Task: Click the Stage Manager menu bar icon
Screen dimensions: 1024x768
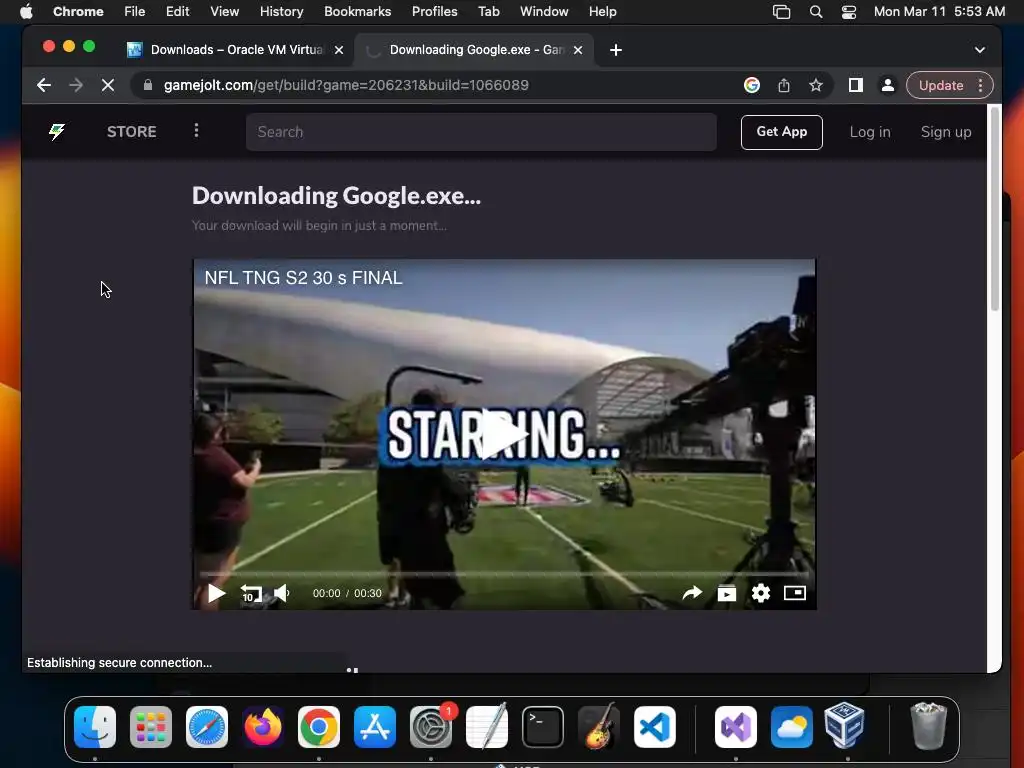Action: [x=781, y=11]
